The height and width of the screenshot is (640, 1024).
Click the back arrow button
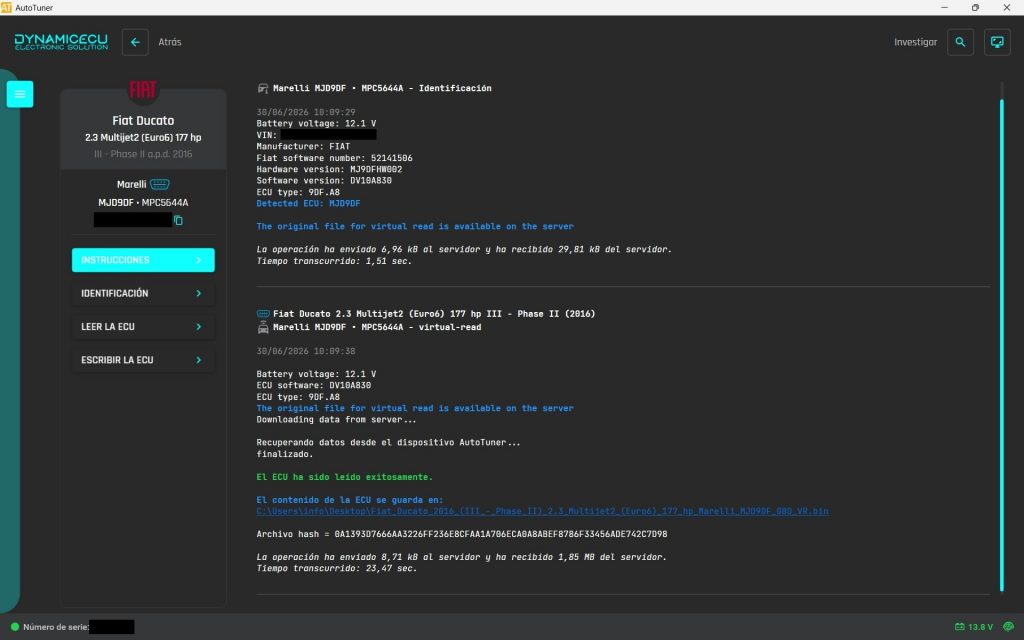click(x=135, y=42)
